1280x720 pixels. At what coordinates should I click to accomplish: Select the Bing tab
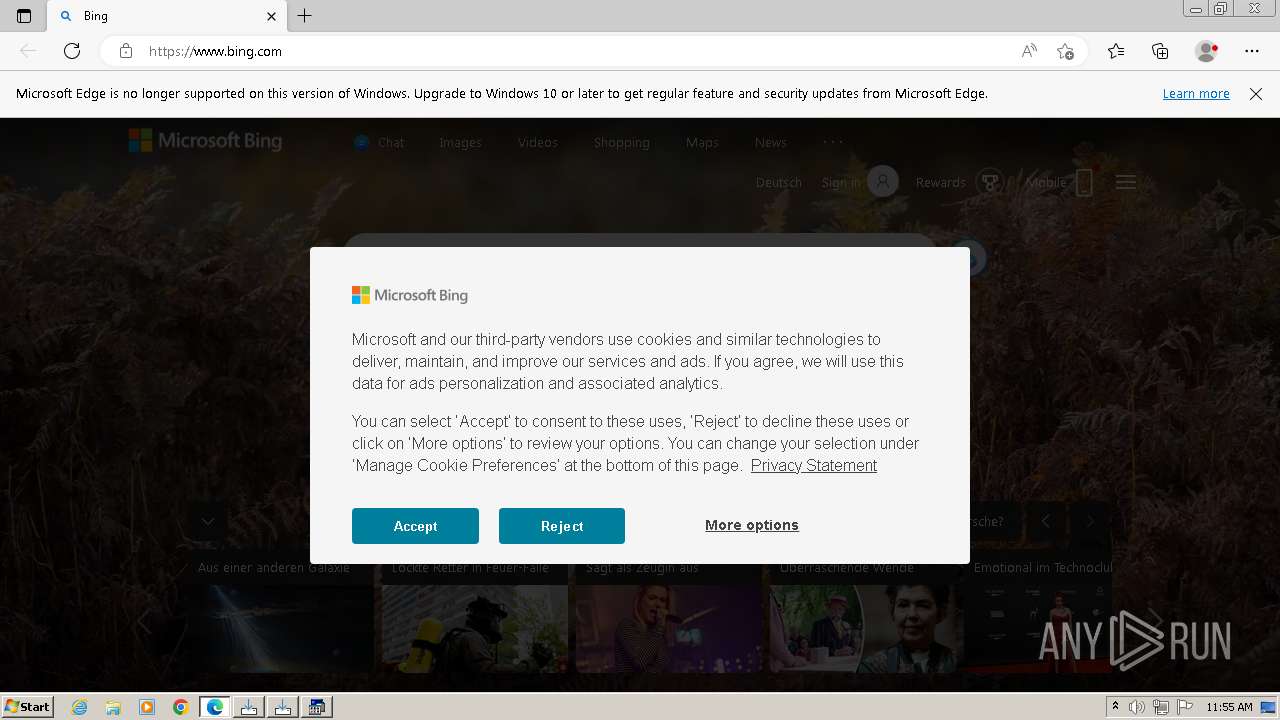(x=167, y=16)
